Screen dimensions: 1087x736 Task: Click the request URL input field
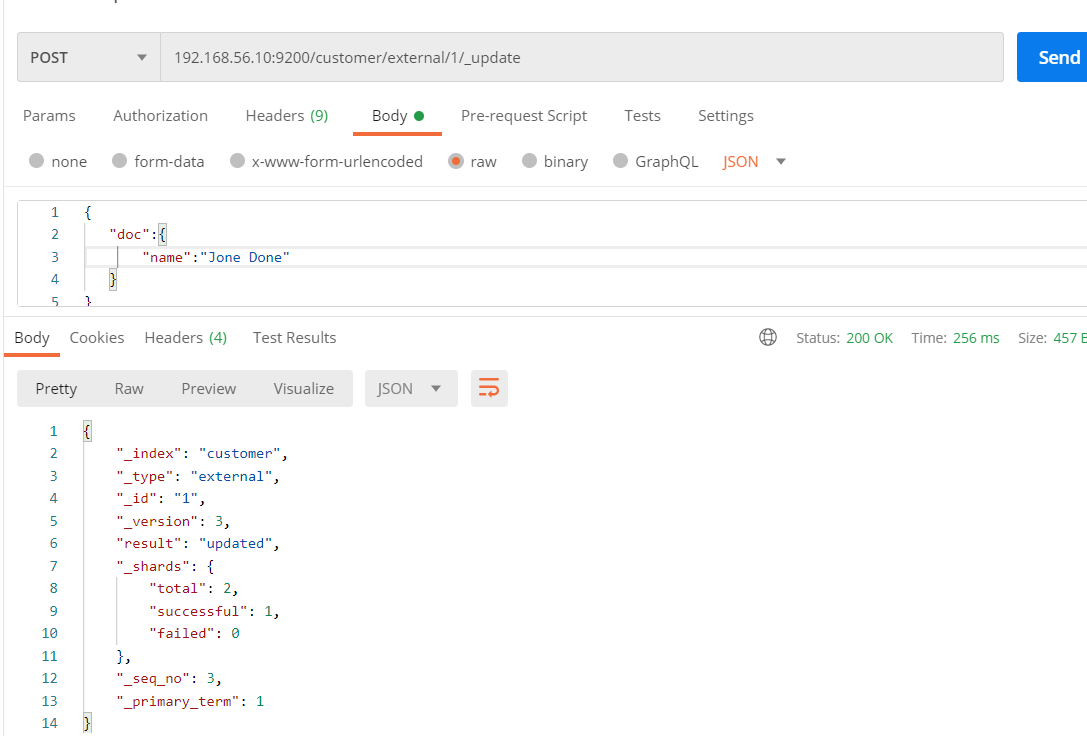point(582,57)
